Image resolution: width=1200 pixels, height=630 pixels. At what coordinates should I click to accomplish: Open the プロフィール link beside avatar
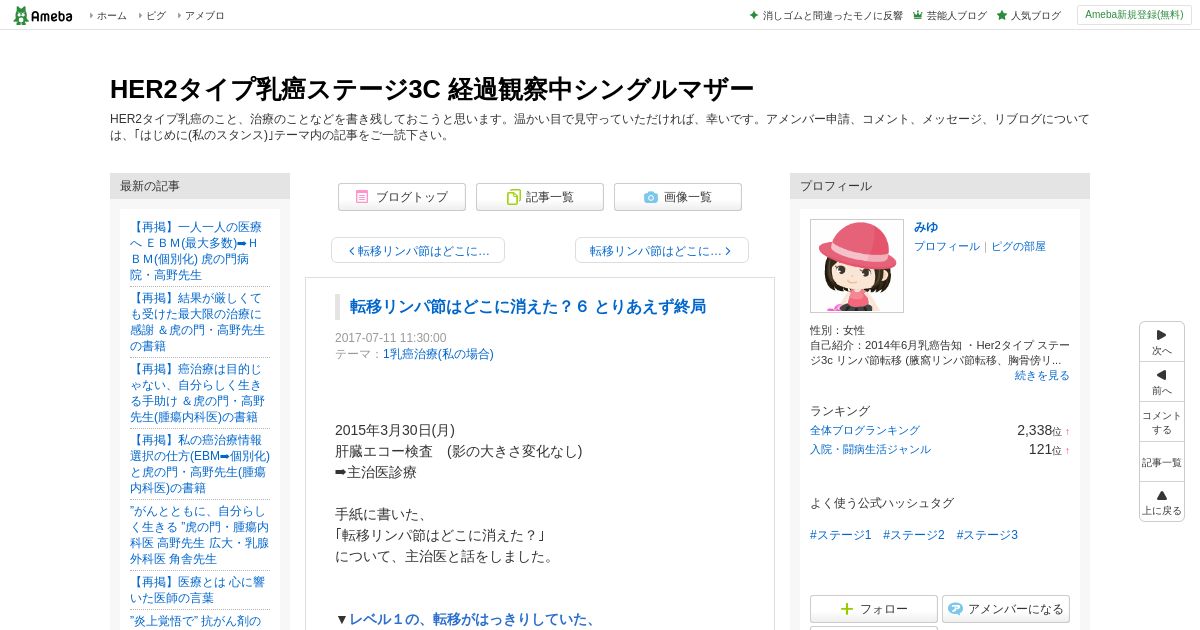pos(947,246)
